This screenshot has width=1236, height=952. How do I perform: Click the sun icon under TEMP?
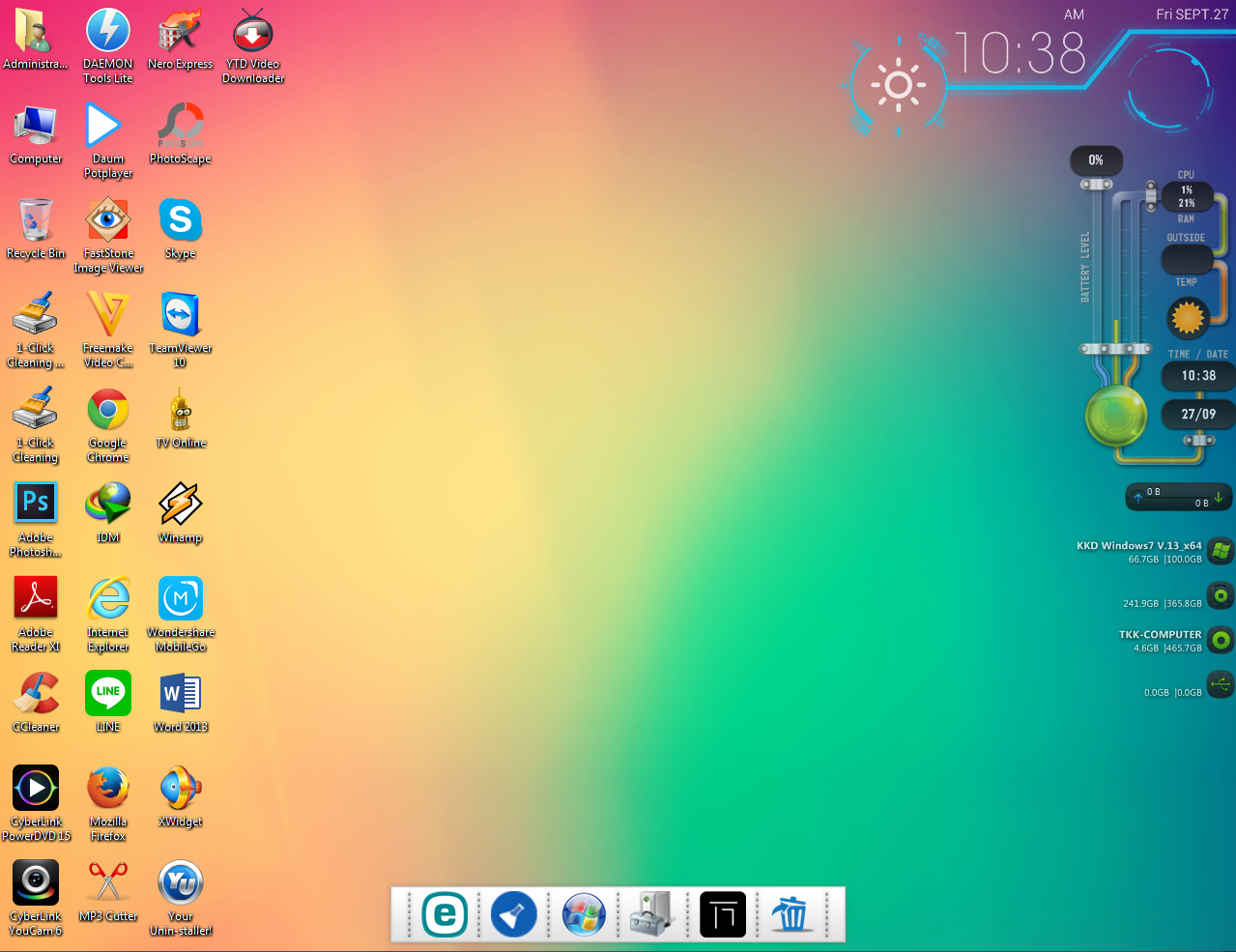[x=1188, y=318]
